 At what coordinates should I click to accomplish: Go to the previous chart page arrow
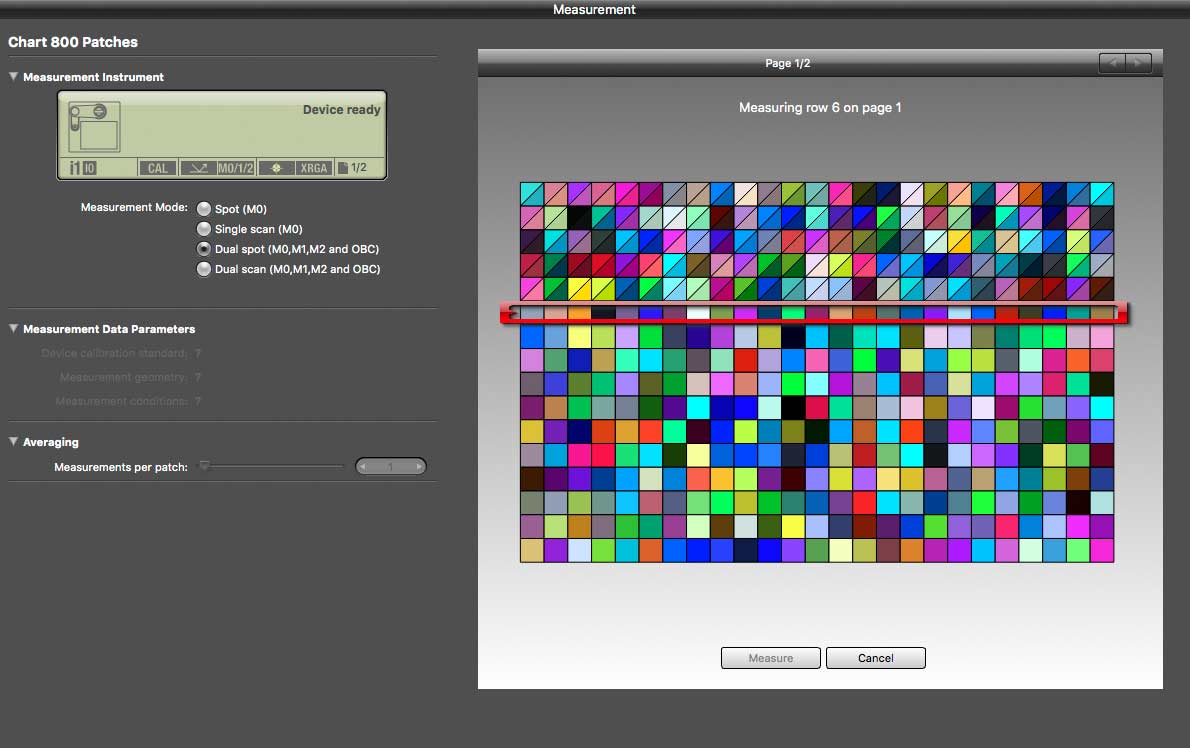click(1113, 63)
